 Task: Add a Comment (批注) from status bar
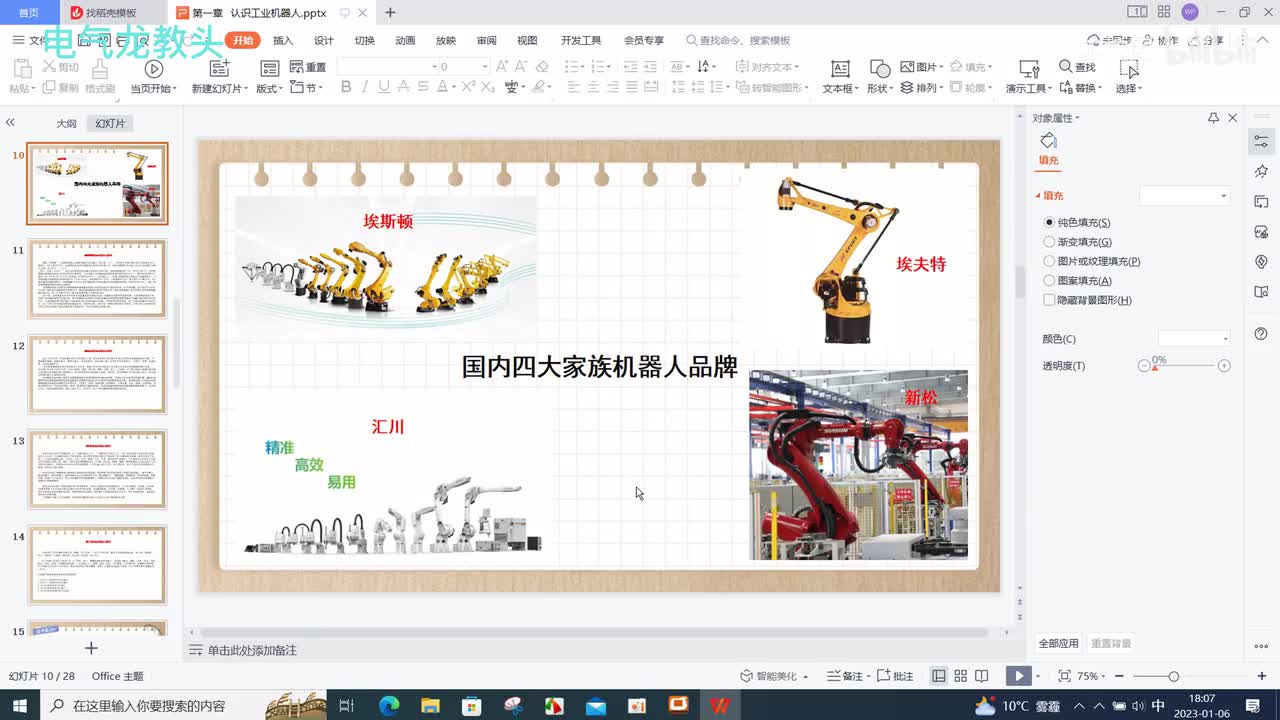pos(895,676)
